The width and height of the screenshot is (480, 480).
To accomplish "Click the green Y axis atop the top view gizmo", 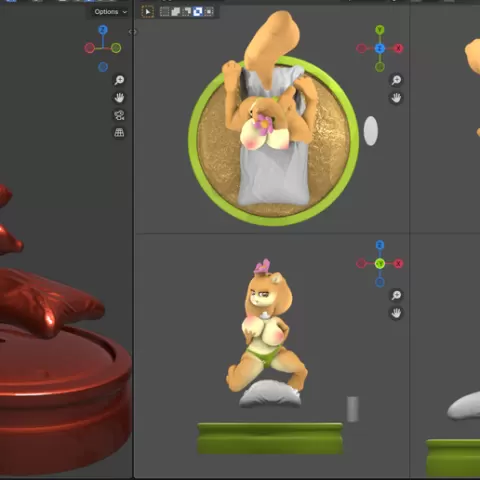I will pyautogui.click(x=380, y=30).
